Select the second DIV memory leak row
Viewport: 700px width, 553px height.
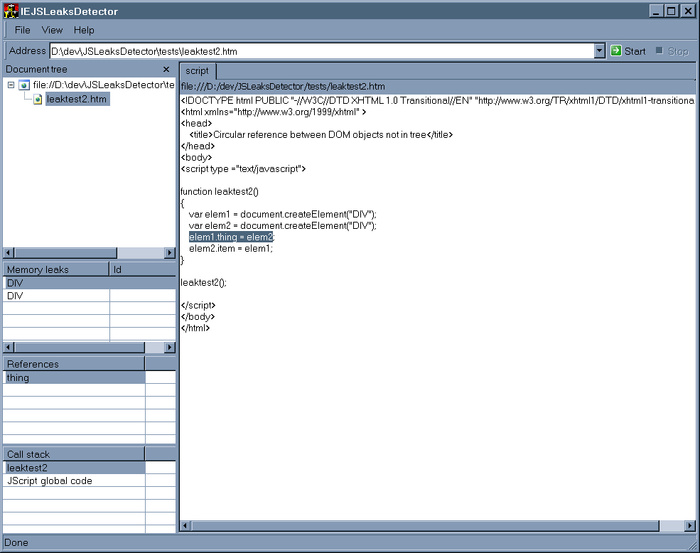click(89, 295)
